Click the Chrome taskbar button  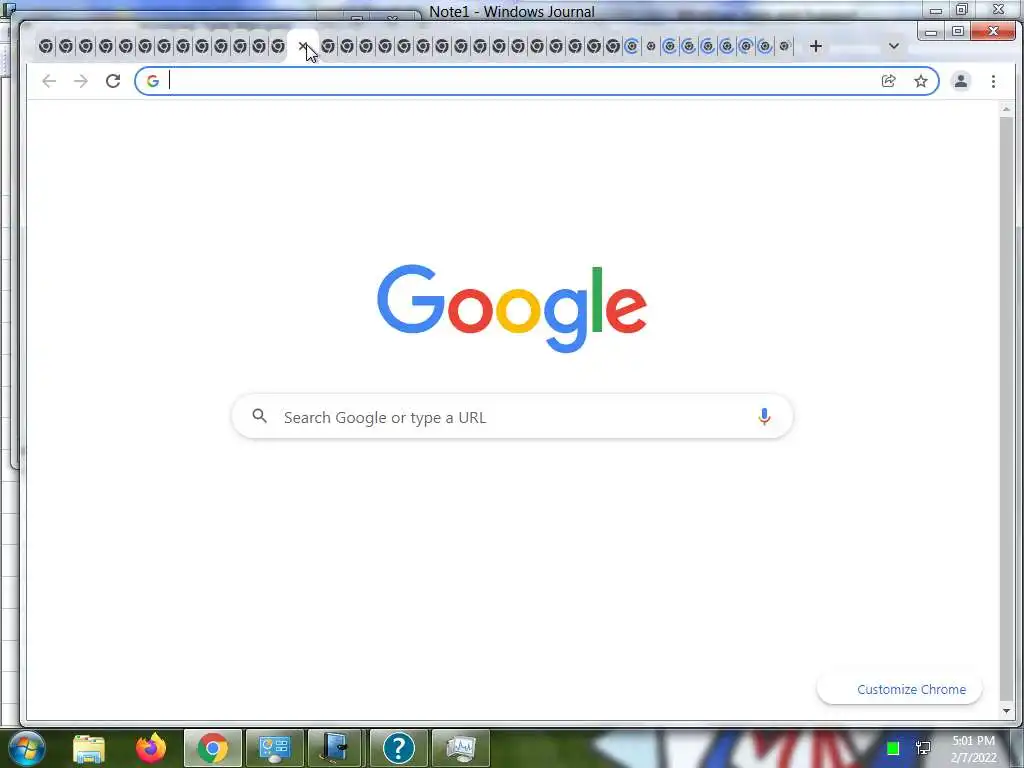tap(213, 748)
